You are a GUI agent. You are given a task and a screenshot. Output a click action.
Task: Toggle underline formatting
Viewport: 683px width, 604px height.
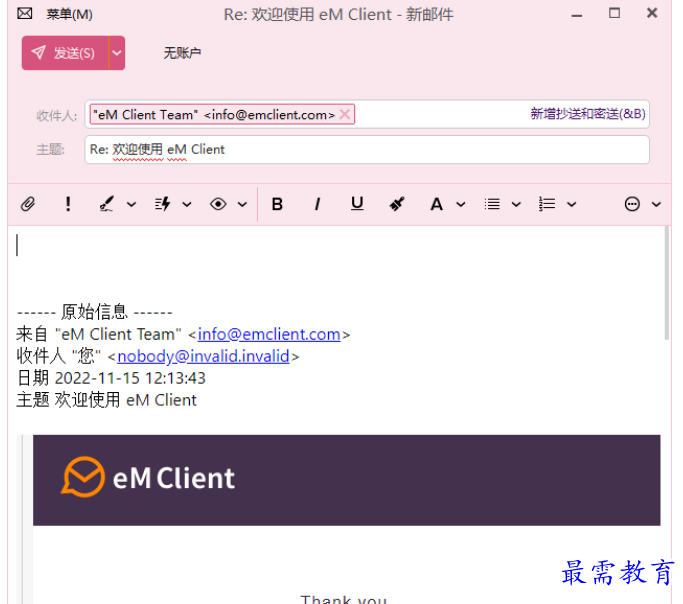[357, 204]
